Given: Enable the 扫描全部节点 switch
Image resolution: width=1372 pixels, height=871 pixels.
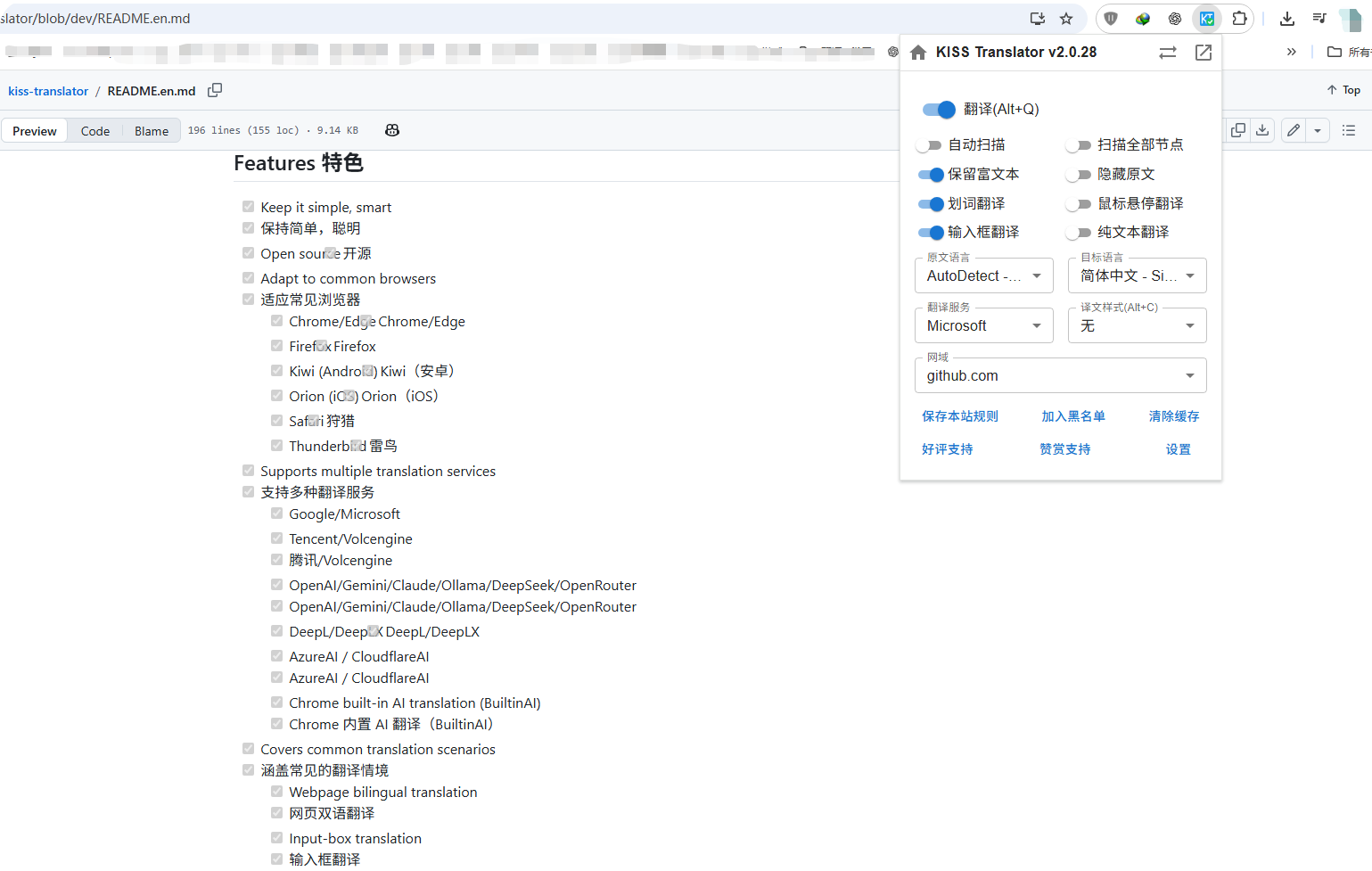Looking at the screenshot, I should click(x=1079, y=145).
